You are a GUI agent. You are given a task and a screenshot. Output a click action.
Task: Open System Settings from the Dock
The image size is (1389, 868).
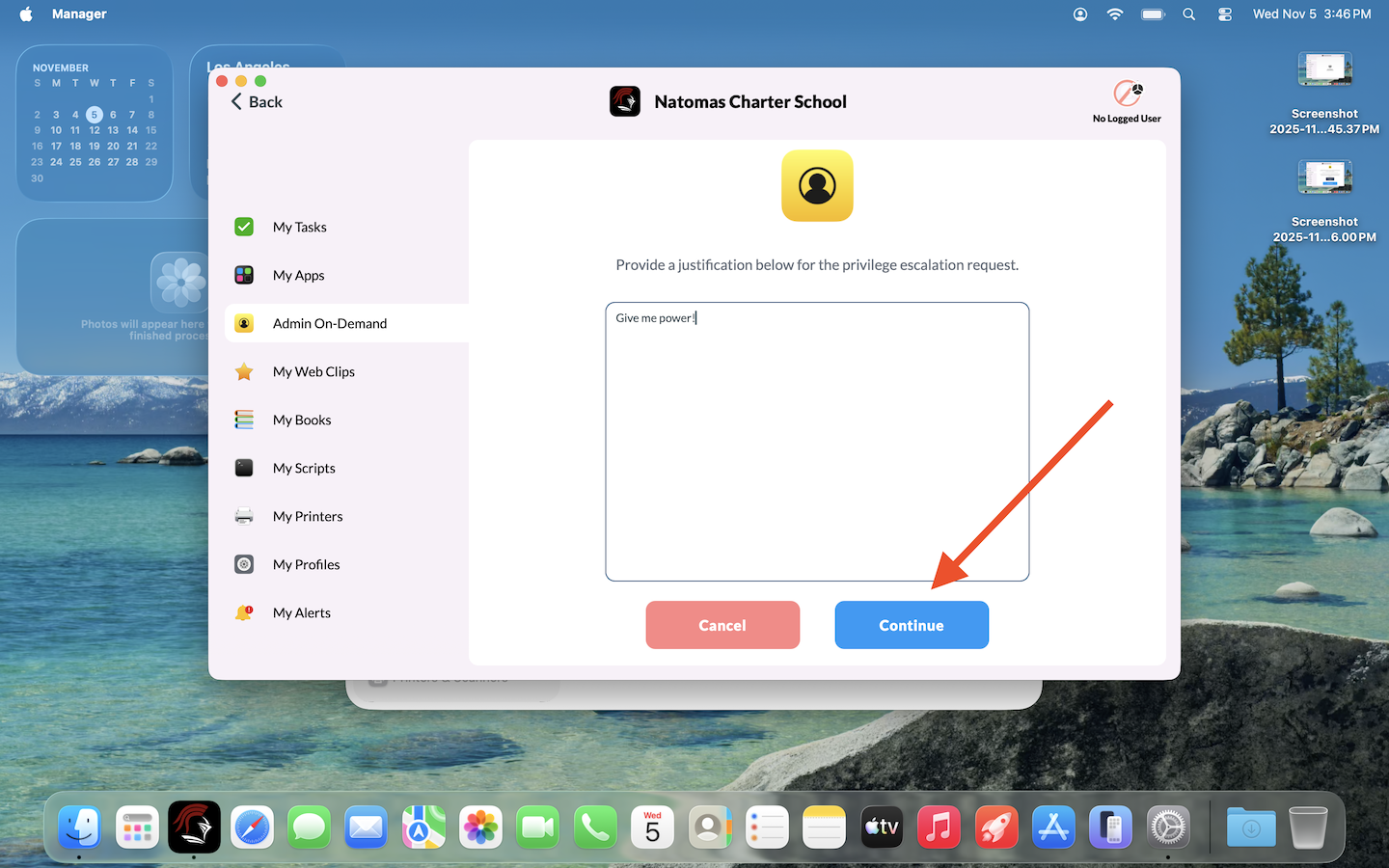point(1168,827)
